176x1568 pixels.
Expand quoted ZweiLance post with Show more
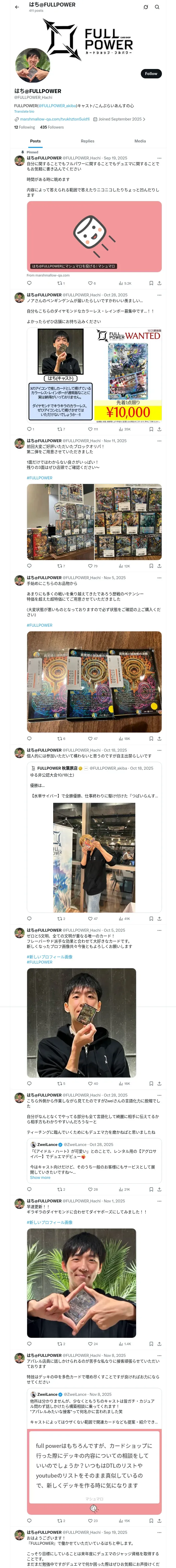[40, 1178]
